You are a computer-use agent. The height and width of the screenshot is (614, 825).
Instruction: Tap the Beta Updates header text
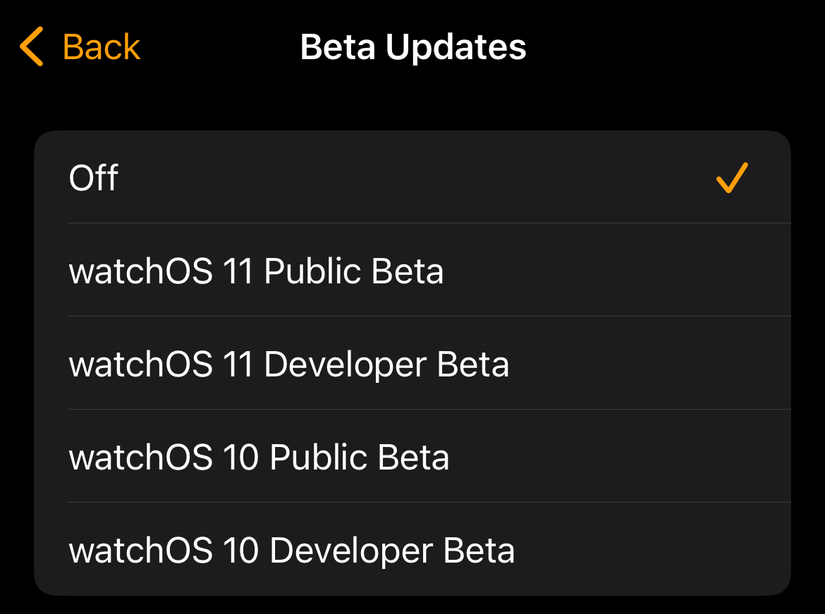pos(412,46)
